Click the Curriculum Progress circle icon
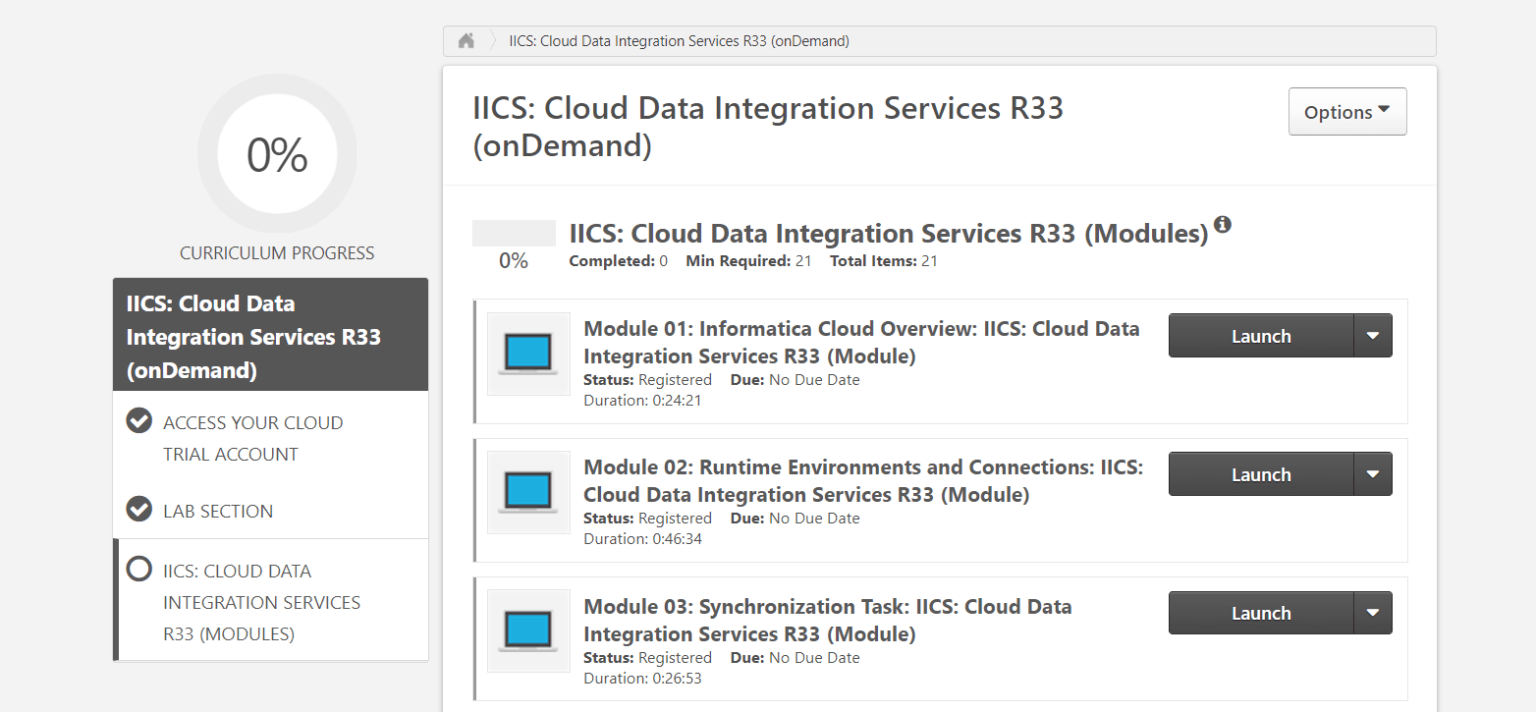The height and width of the screenshot is (712, 1536). point(277,152)
